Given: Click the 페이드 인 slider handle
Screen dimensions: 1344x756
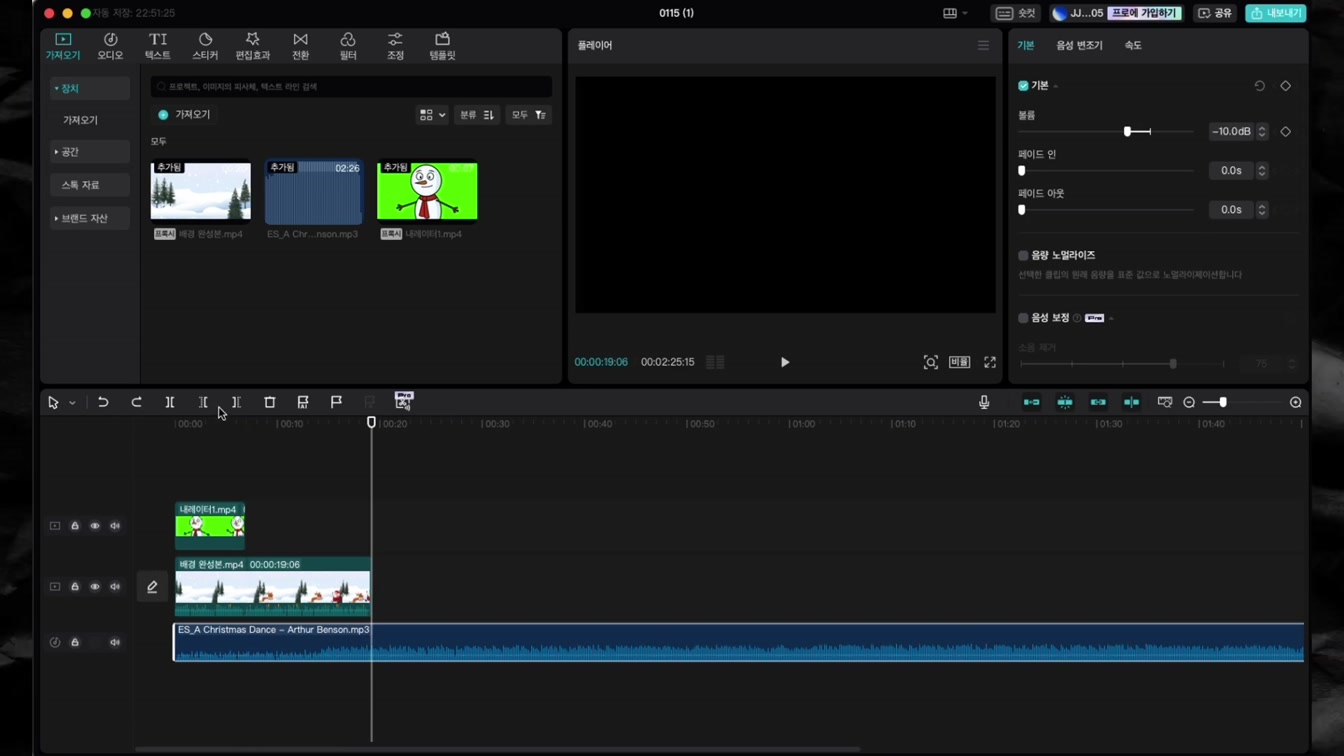Looking at the screenshot, I should [1022, 170].
